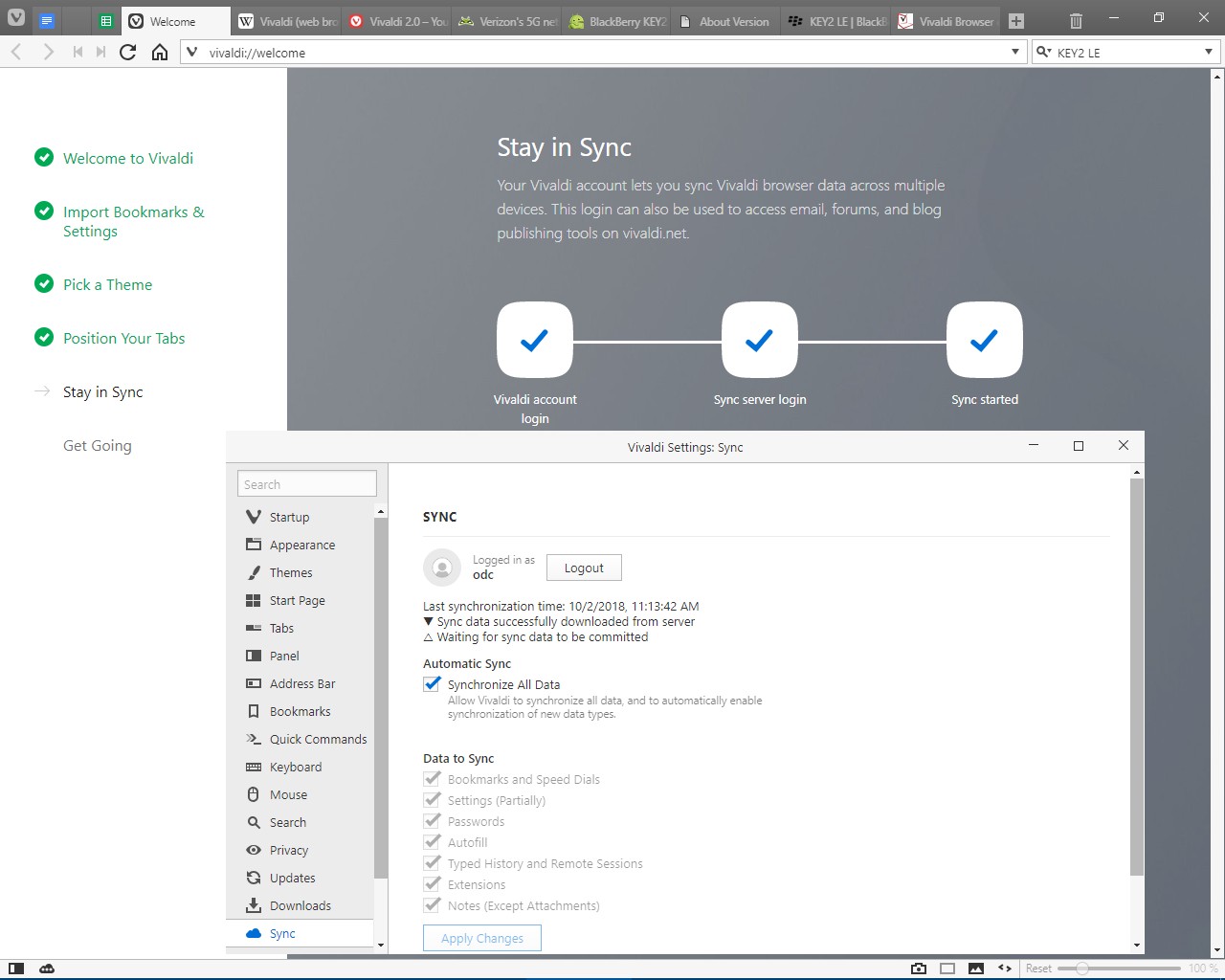
Task: Switch to Vivaldi 2.0 YouTube tab
Action: pyautogui.click(x=397, y=21)
